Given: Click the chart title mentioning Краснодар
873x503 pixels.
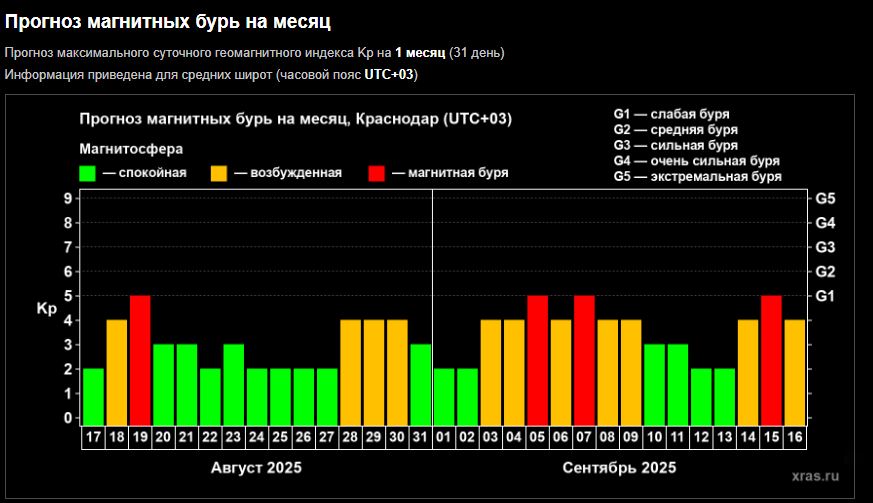Looking at the screenshot, I should pyautogui.click(x=296, y=119).
